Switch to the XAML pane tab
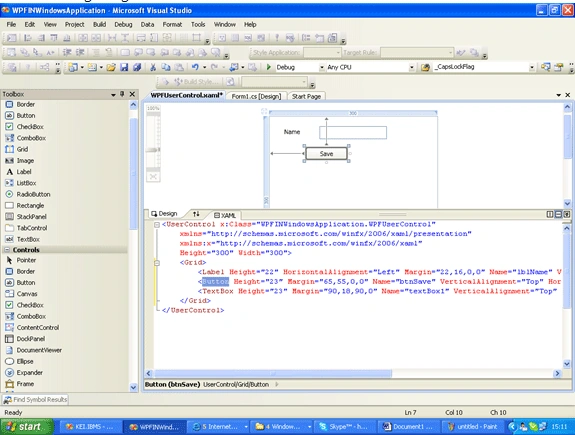 (225, 215)
